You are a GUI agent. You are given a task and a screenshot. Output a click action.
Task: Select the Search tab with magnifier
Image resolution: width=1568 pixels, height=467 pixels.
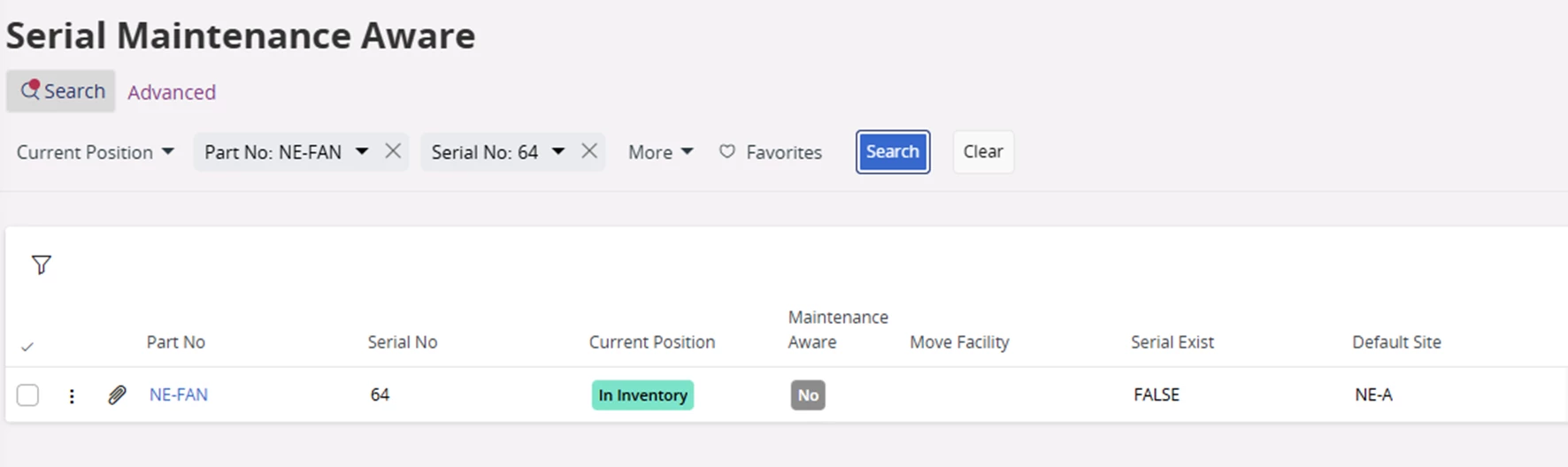coord(61,91)
